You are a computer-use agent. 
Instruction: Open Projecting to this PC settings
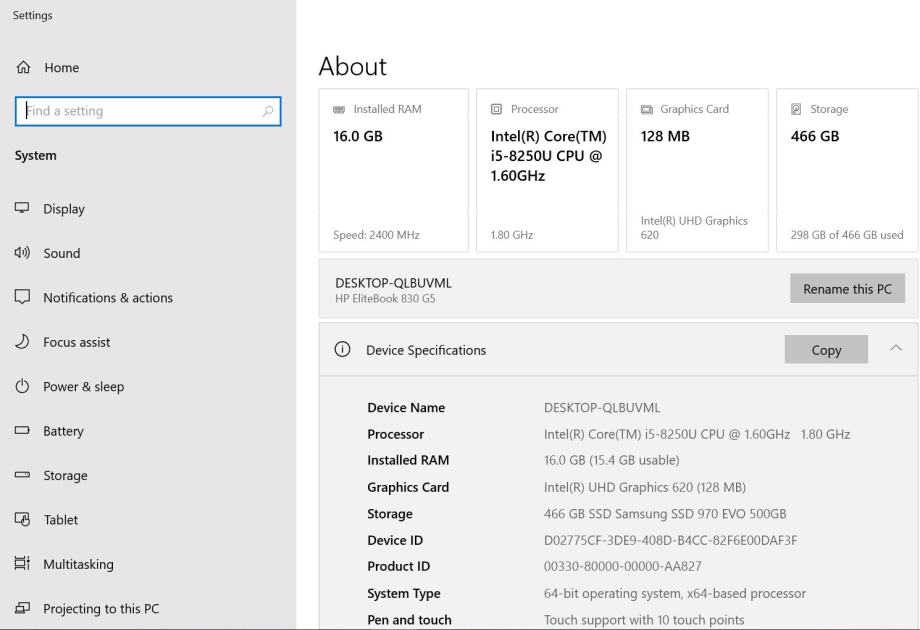point(100,609)
